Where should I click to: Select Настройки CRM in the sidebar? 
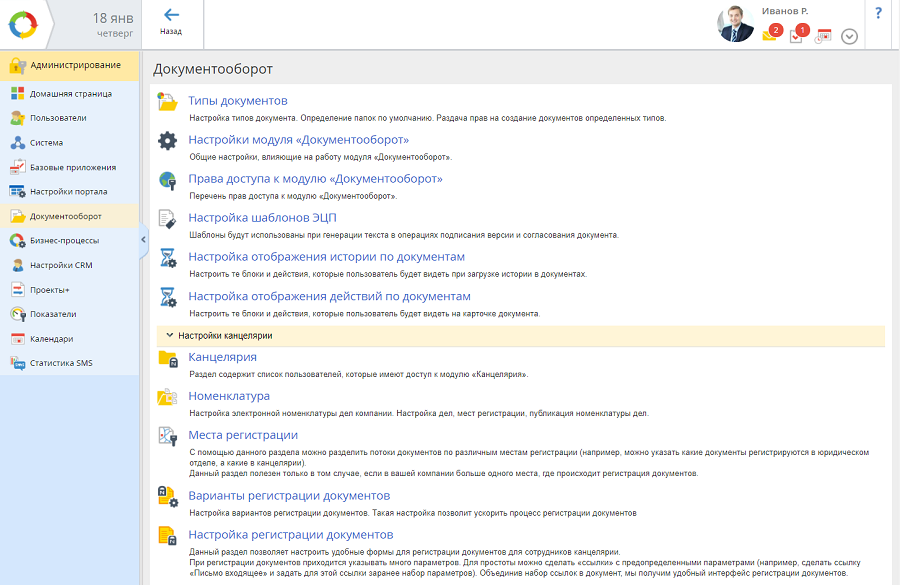click(x=60, y=265)
